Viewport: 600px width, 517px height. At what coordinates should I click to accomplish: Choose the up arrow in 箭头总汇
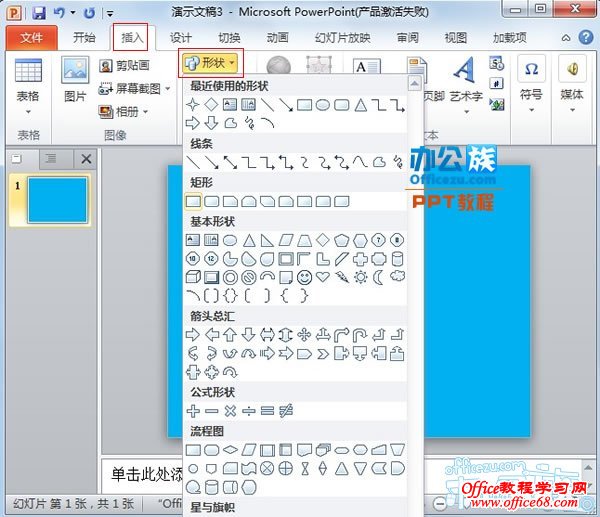click(230, 334)
